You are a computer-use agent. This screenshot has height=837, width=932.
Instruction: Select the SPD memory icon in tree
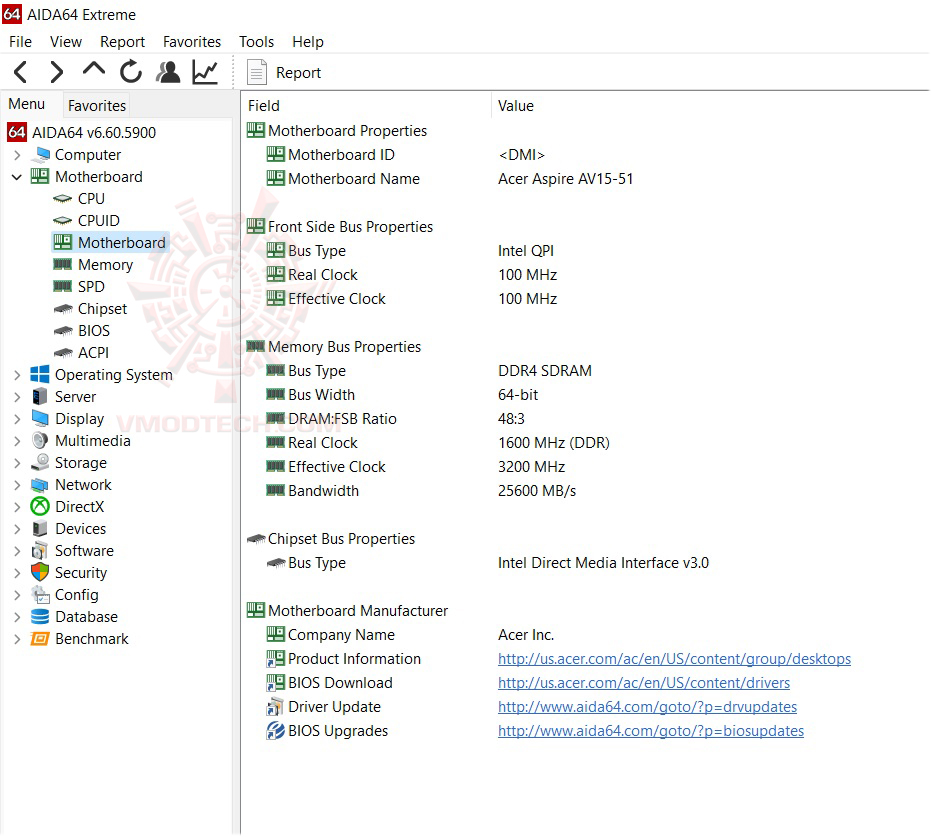62,287
